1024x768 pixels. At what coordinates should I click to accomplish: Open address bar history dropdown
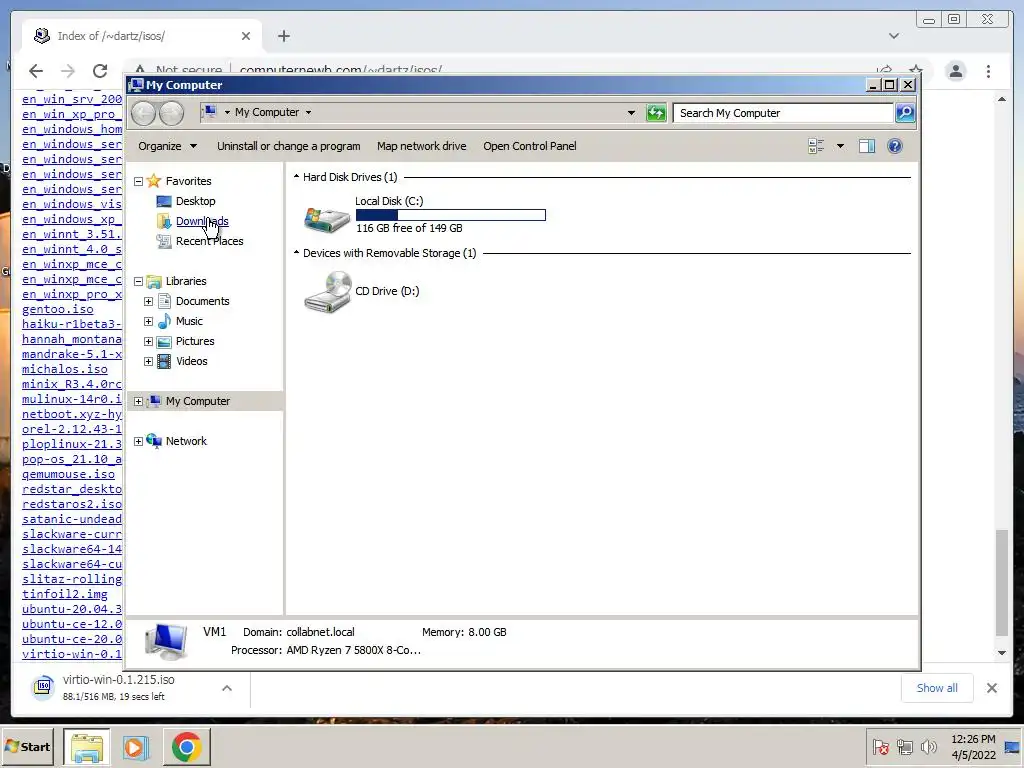pos(631,112)
